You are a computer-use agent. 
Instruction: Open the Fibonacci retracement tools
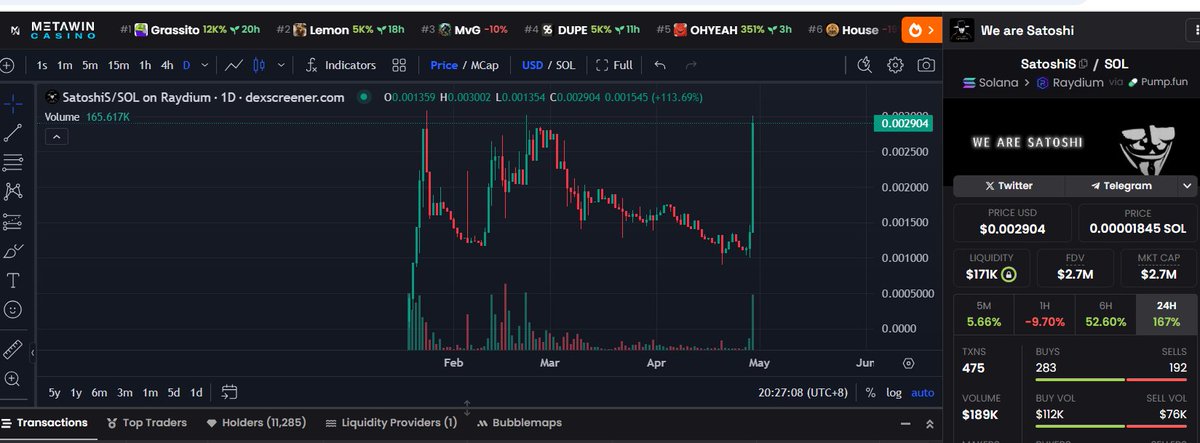(13, 162)
